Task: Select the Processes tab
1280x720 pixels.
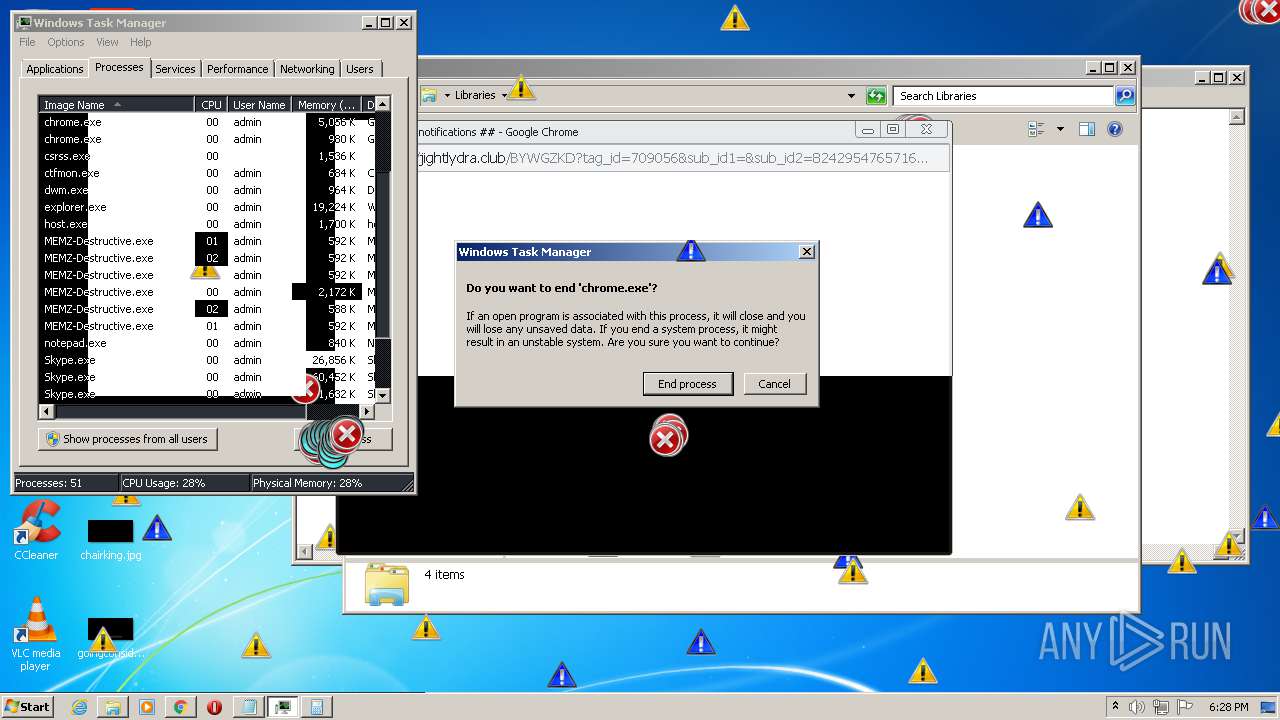Action: pos(119,67)
